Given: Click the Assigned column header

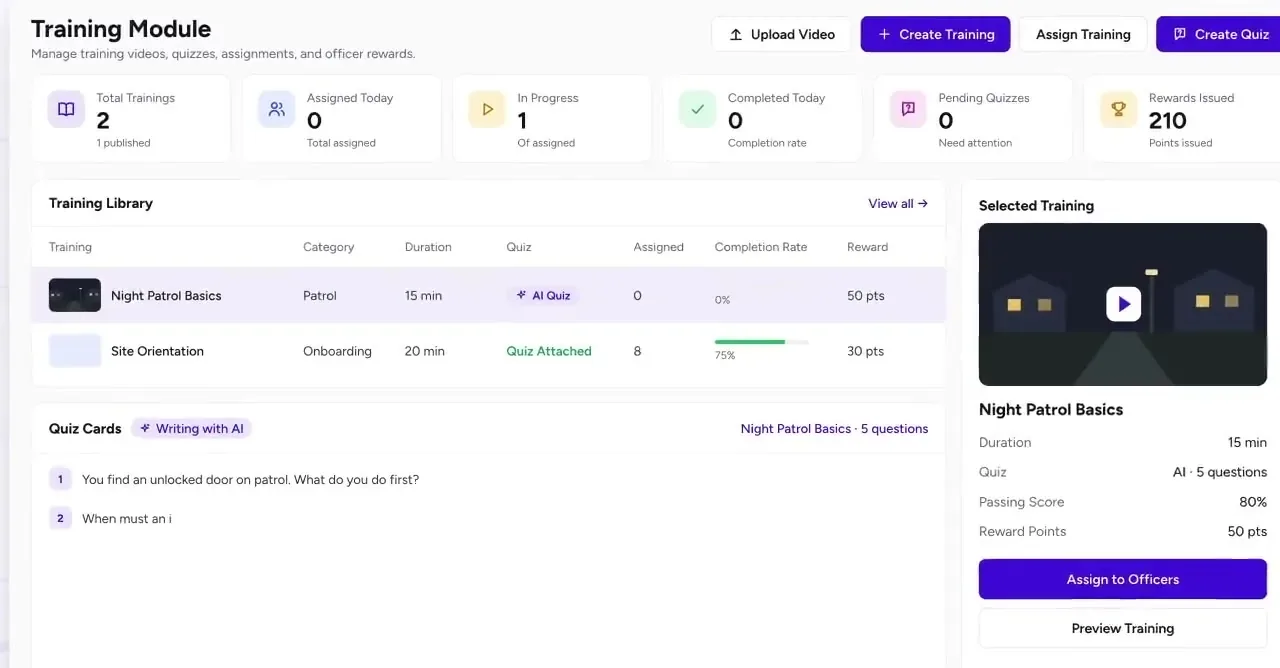Looking at the screenshot, I should [x=658, y=247].
